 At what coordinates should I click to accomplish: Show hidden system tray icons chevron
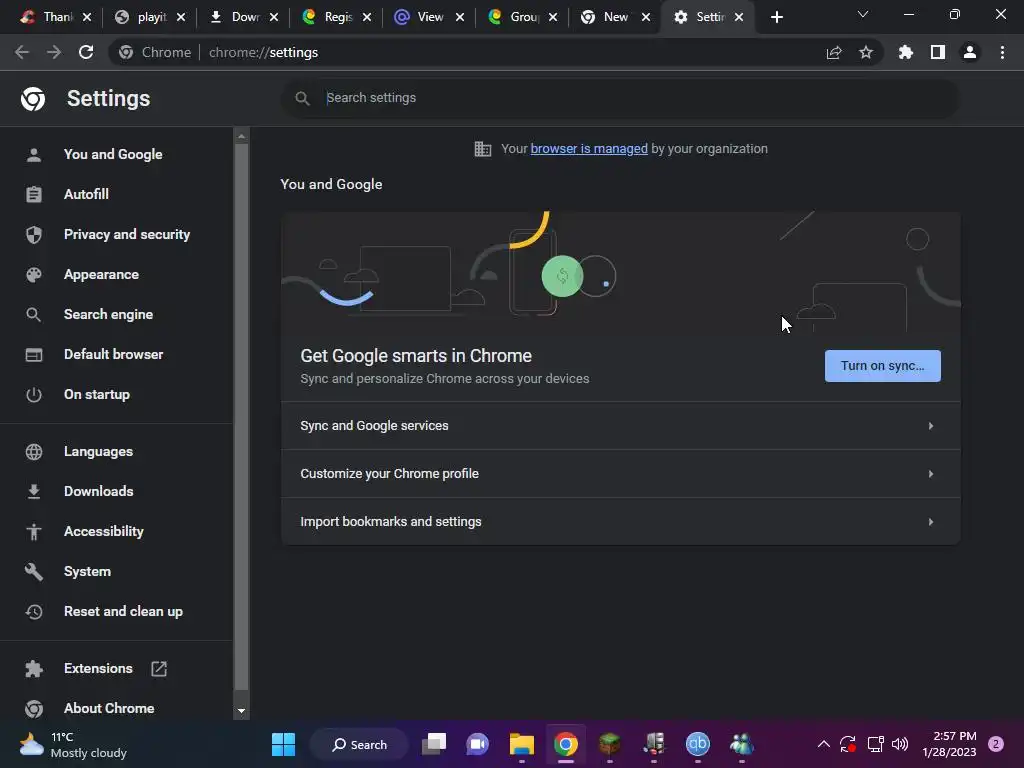tap(824, 744)
